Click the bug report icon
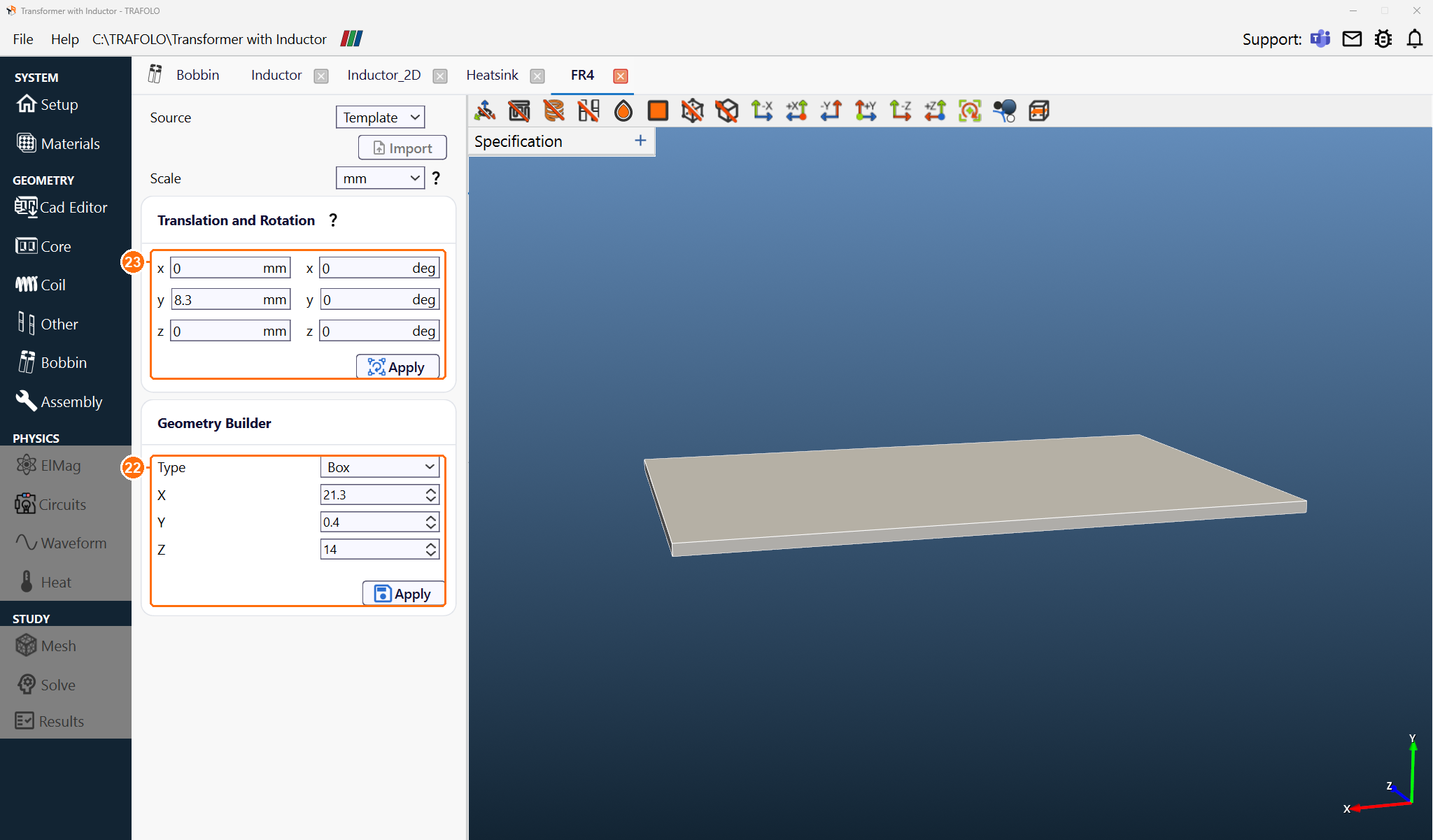Image resolution: width=1433 pixels, height=840 pixels. point(1383,38)
